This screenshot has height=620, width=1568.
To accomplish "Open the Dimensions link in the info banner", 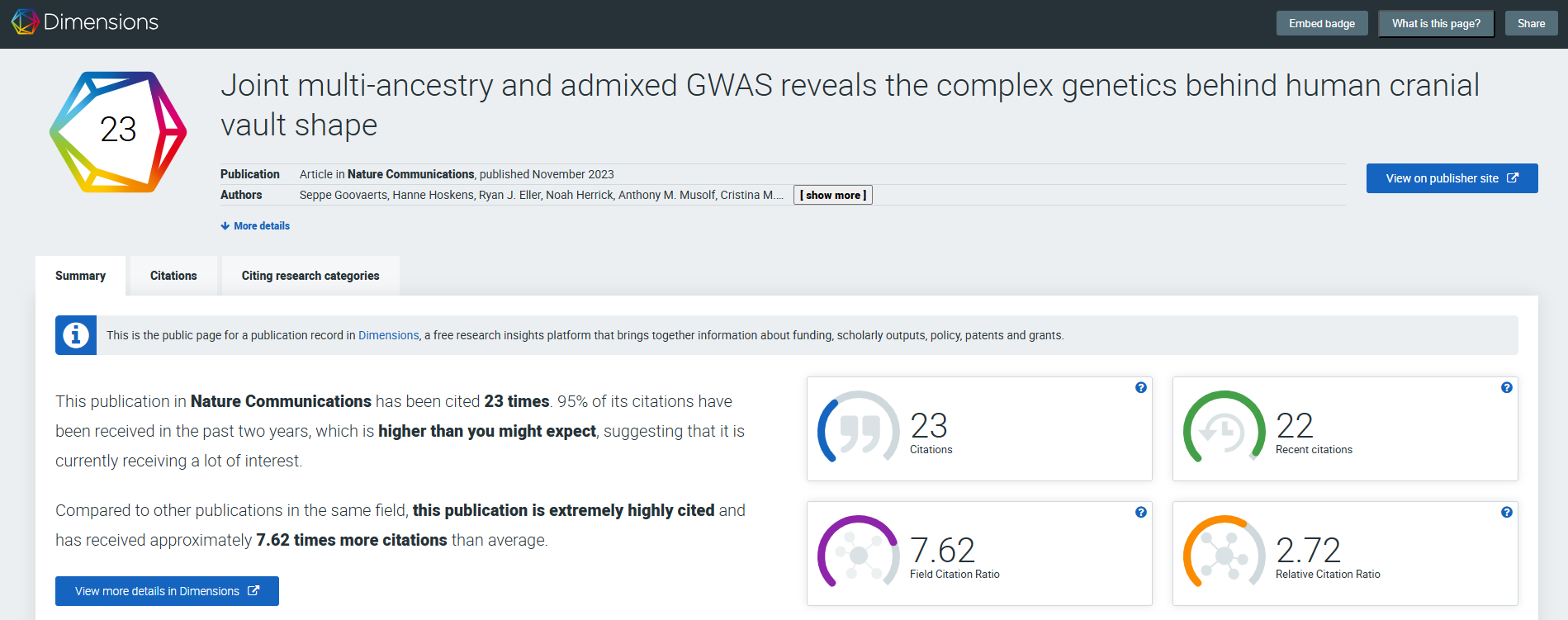I will (388, 335).
